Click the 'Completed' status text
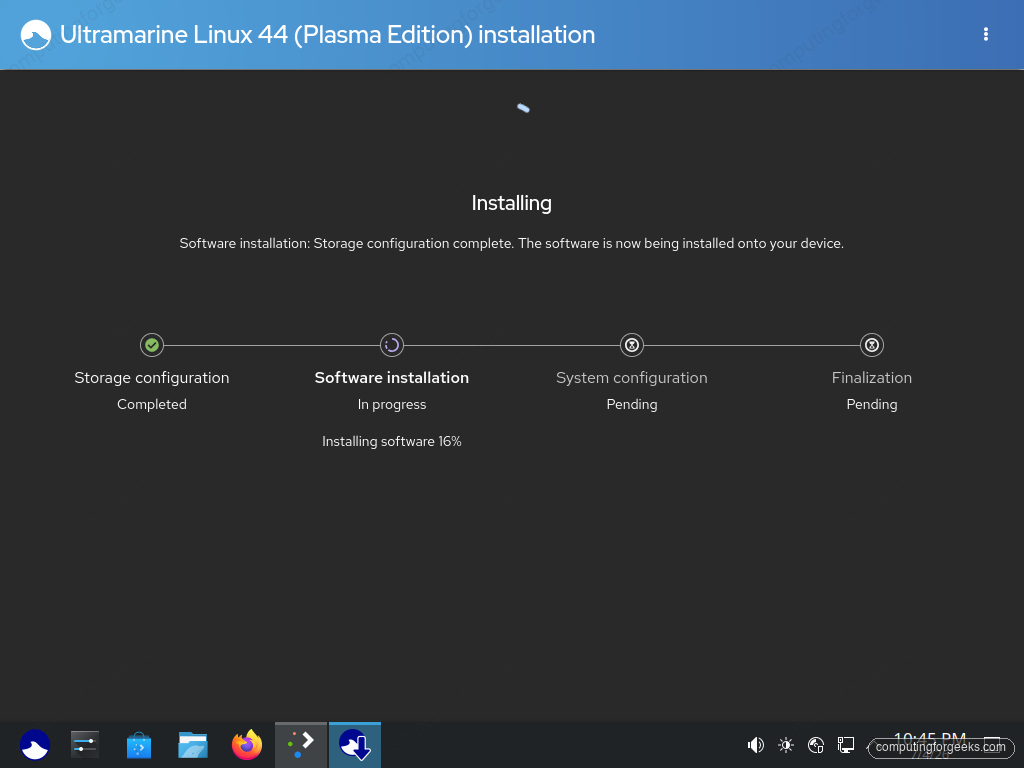1024x768 pixels. pos(152,404)
